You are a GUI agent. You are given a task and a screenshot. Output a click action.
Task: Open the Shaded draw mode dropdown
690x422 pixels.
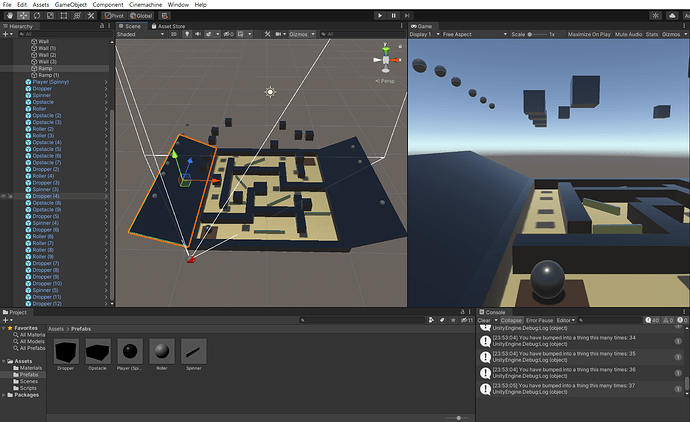coord(138,34)
